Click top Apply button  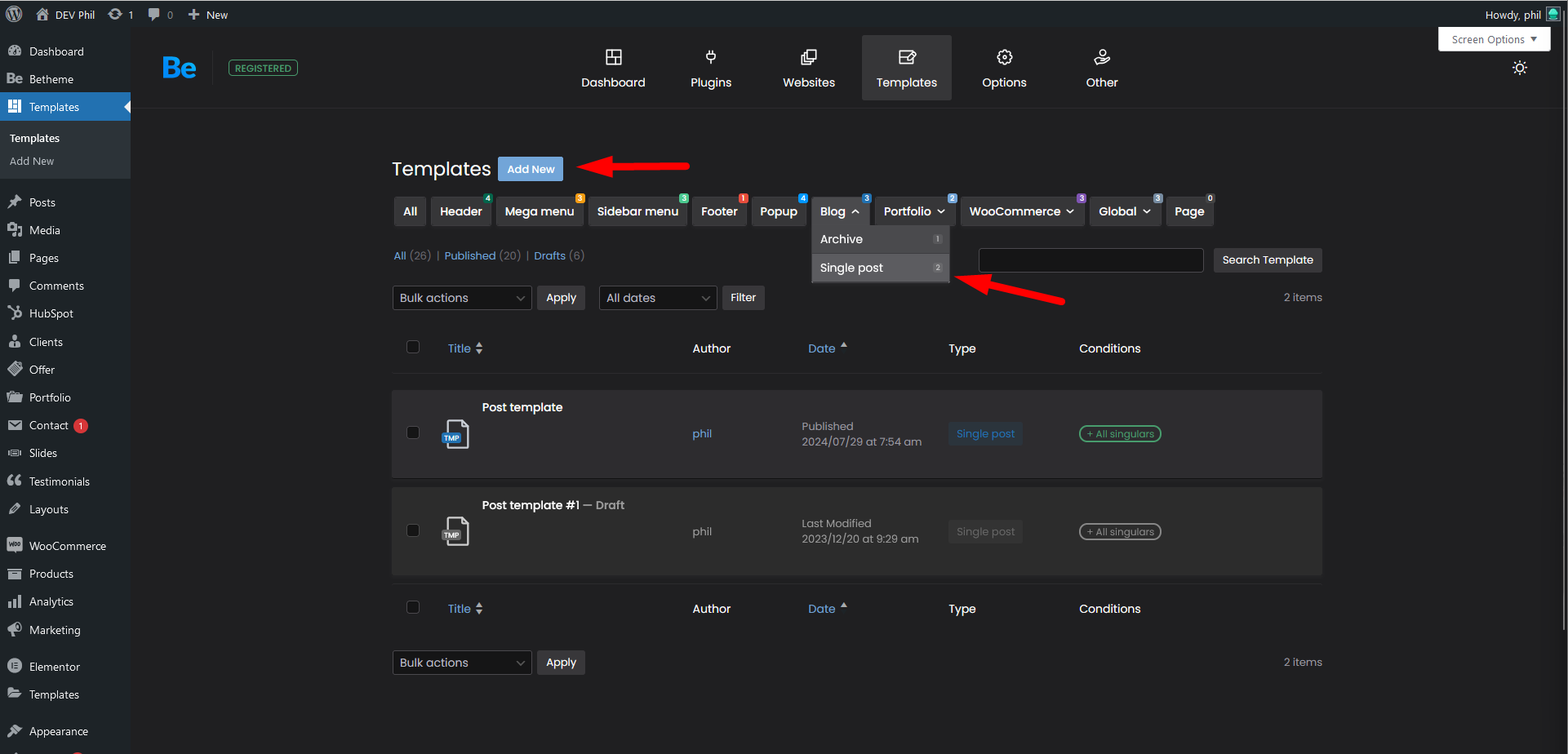pyautogui.click(x=561, y=298)
